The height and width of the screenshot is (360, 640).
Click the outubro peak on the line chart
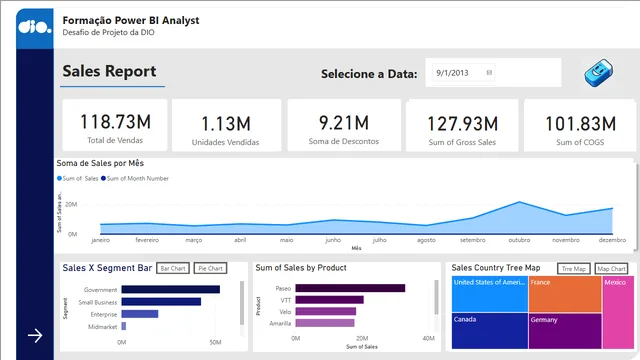(x=519, y=202)
